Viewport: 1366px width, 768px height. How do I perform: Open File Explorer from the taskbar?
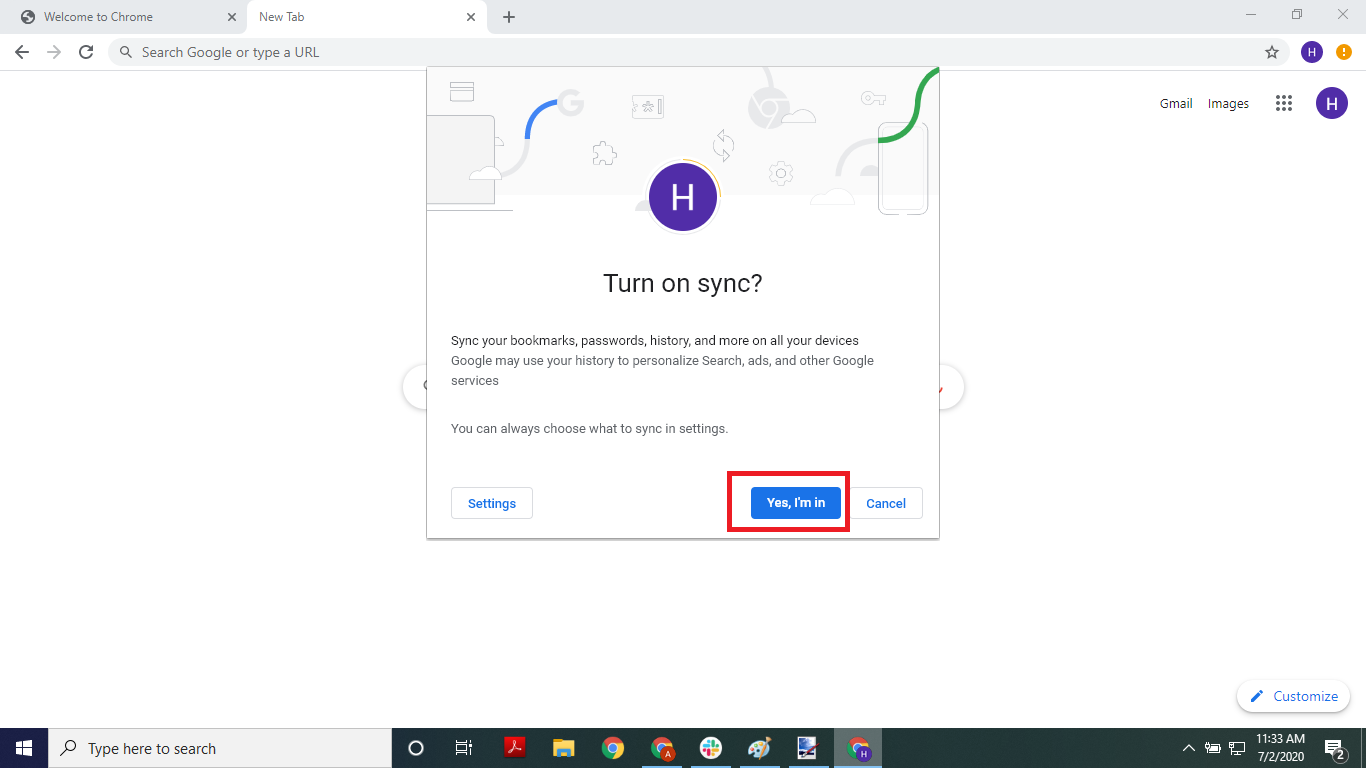pyautogui.click(x=563, y=748)
